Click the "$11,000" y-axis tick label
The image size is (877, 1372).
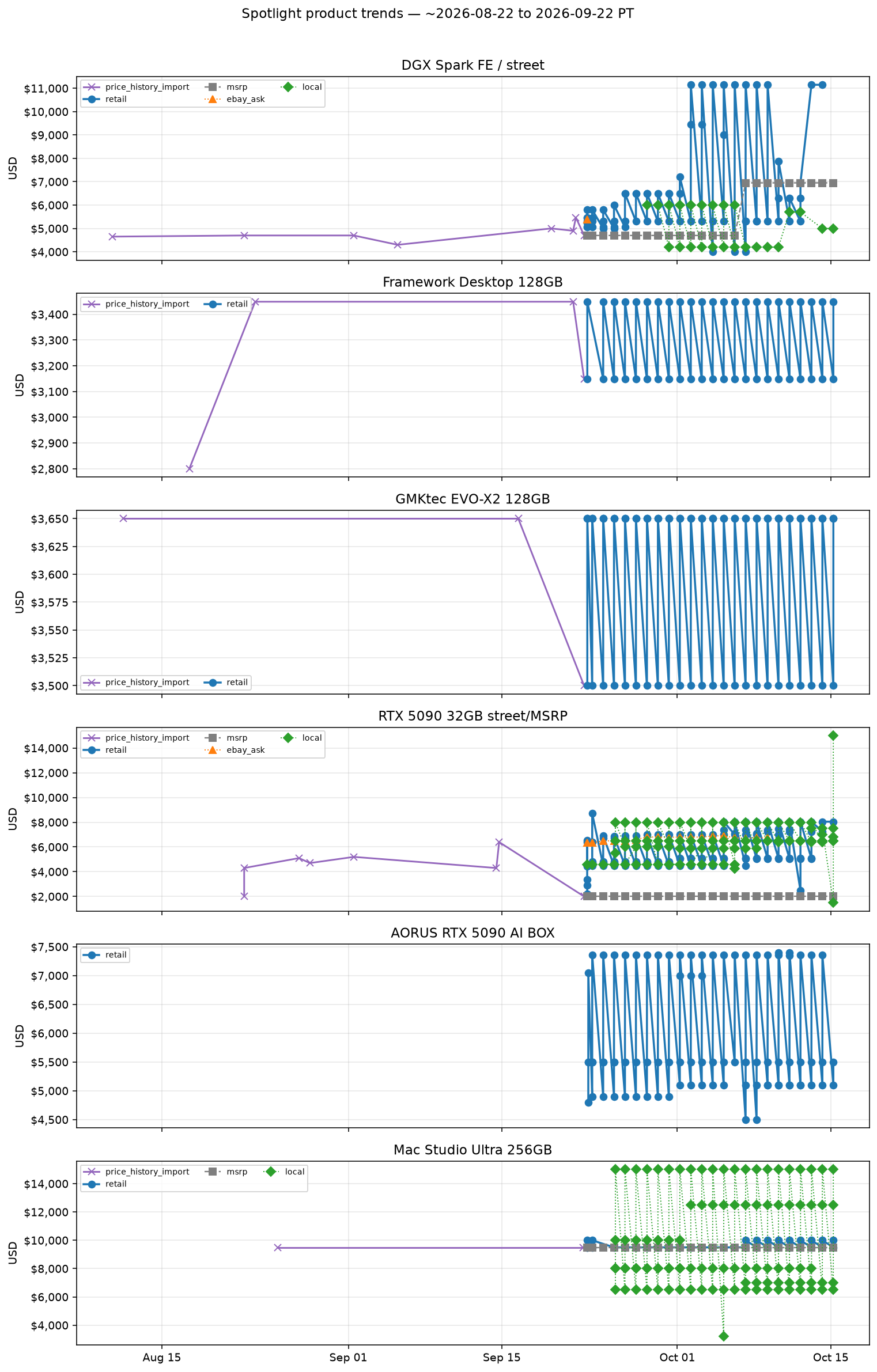click(46, 89)
